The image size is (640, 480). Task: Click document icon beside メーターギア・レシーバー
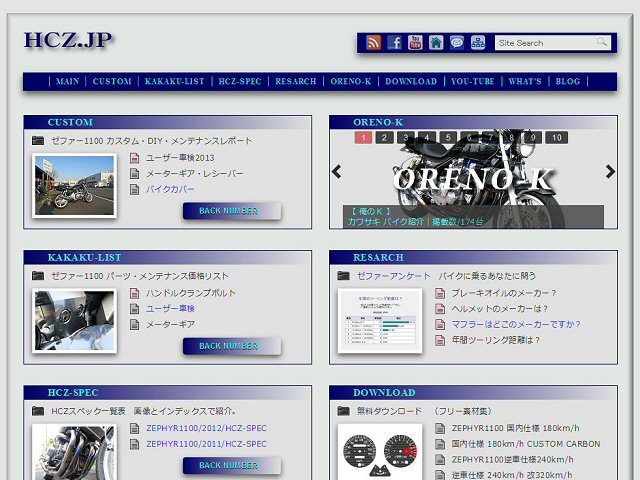pos(134,173)
